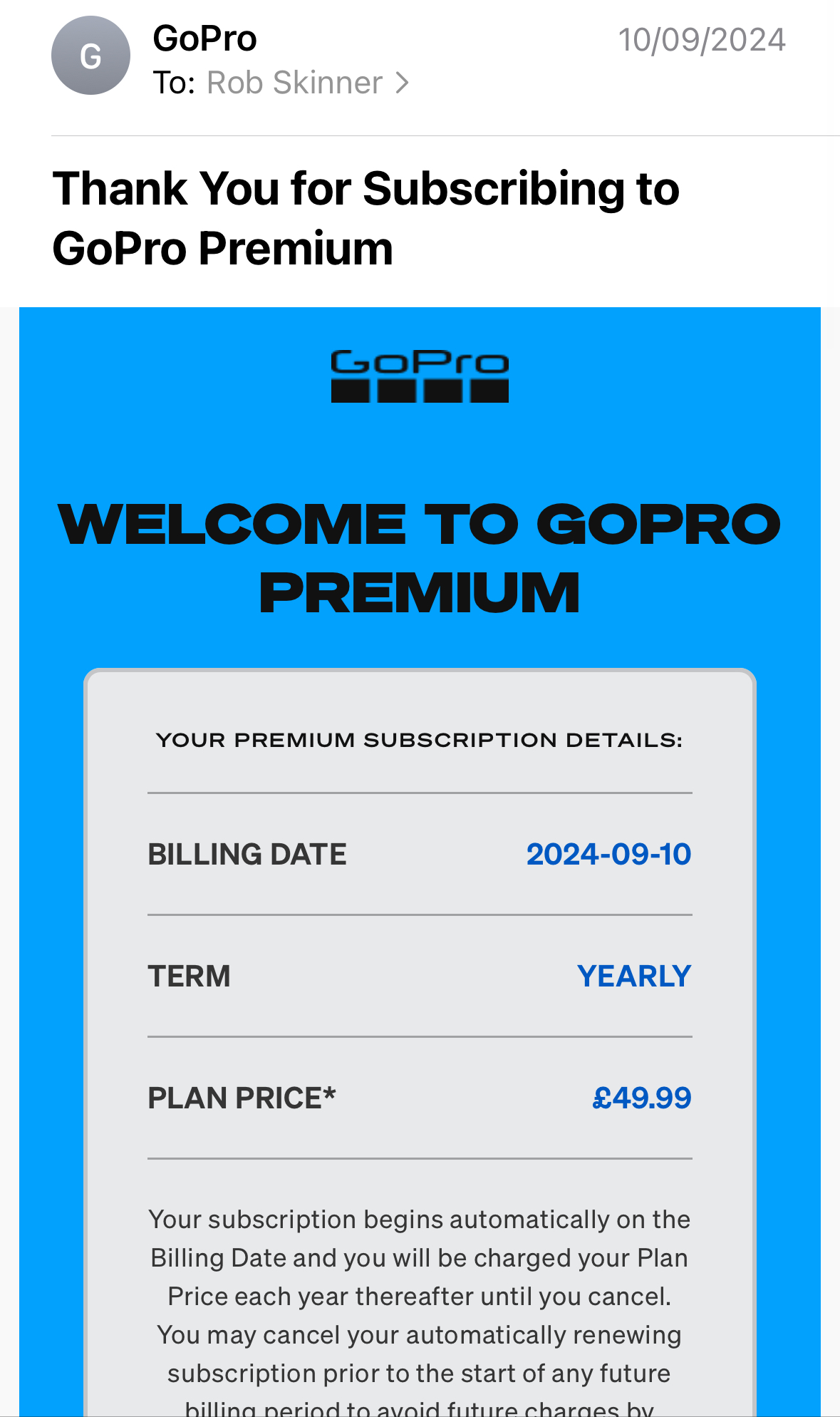The height and width of the screenshot is (1417, 840).
Task: Click the YEARLY term value
Action: pyautogui.click(x=633, y=976)
